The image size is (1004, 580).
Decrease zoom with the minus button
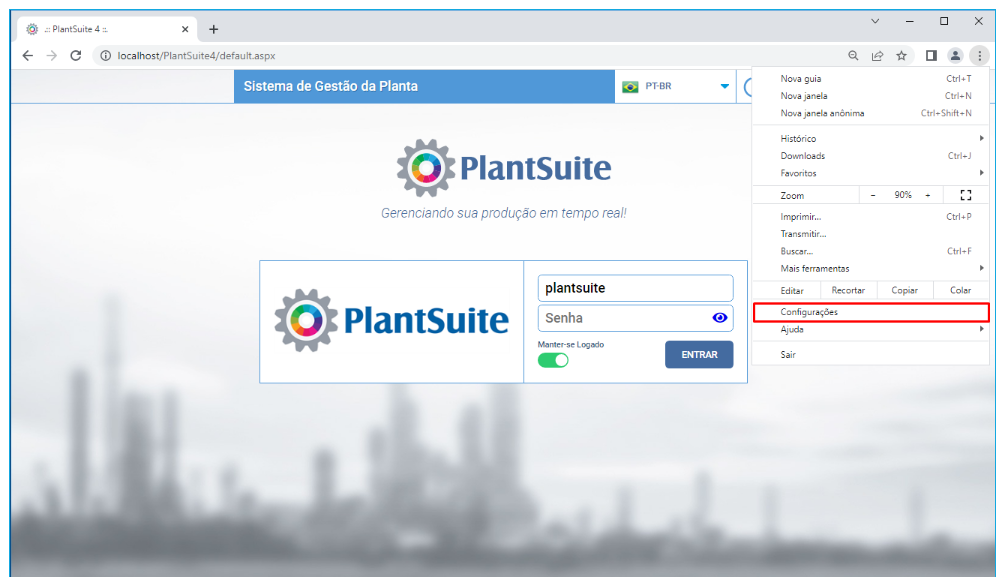[873, 195]
